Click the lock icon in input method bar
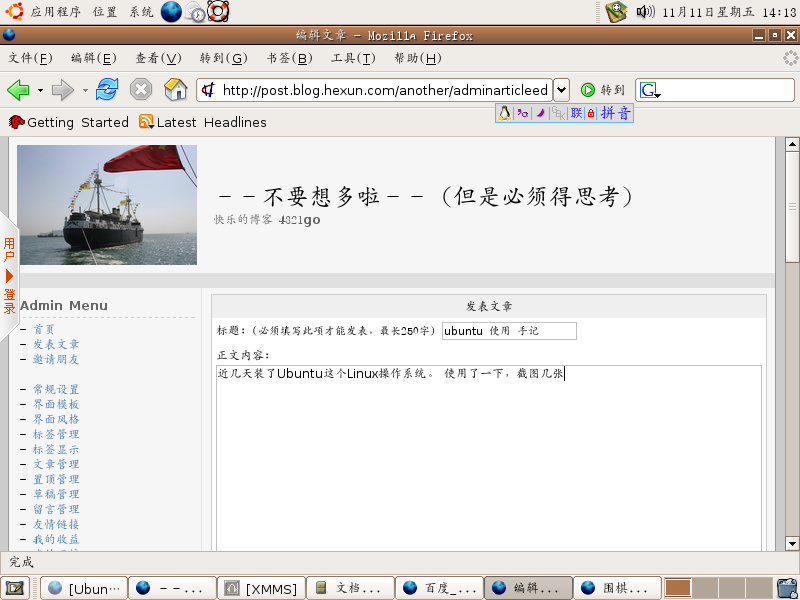 [x=591, y=113]
